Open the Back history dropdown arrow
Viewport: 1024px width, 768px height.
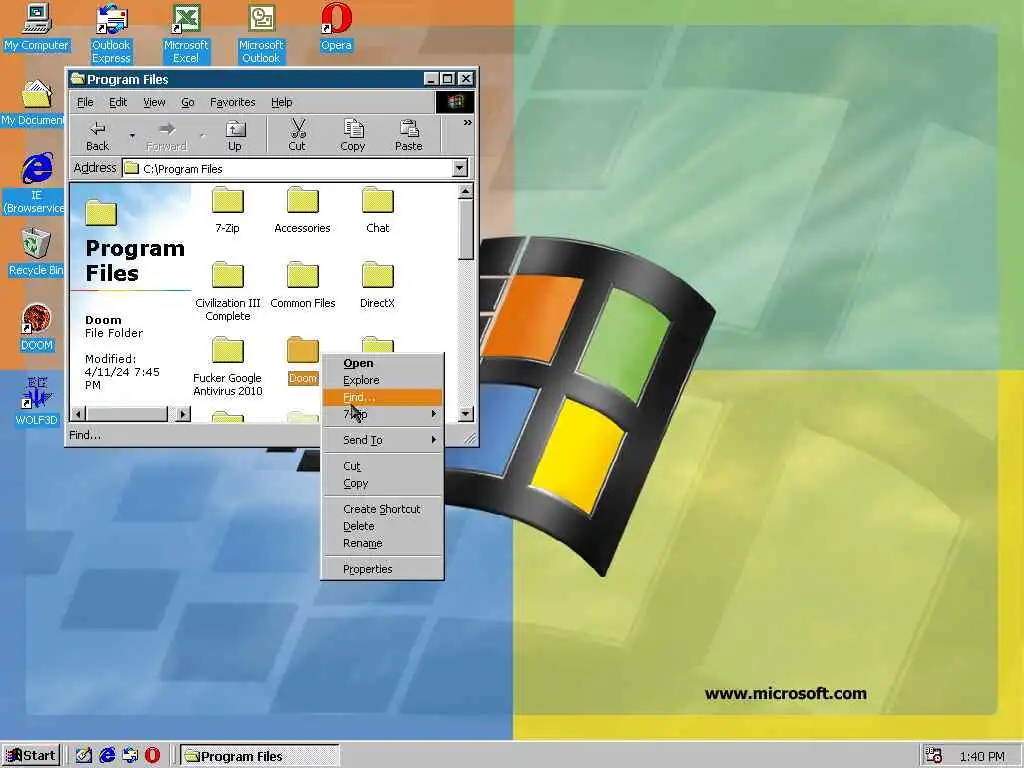[132, 136]
